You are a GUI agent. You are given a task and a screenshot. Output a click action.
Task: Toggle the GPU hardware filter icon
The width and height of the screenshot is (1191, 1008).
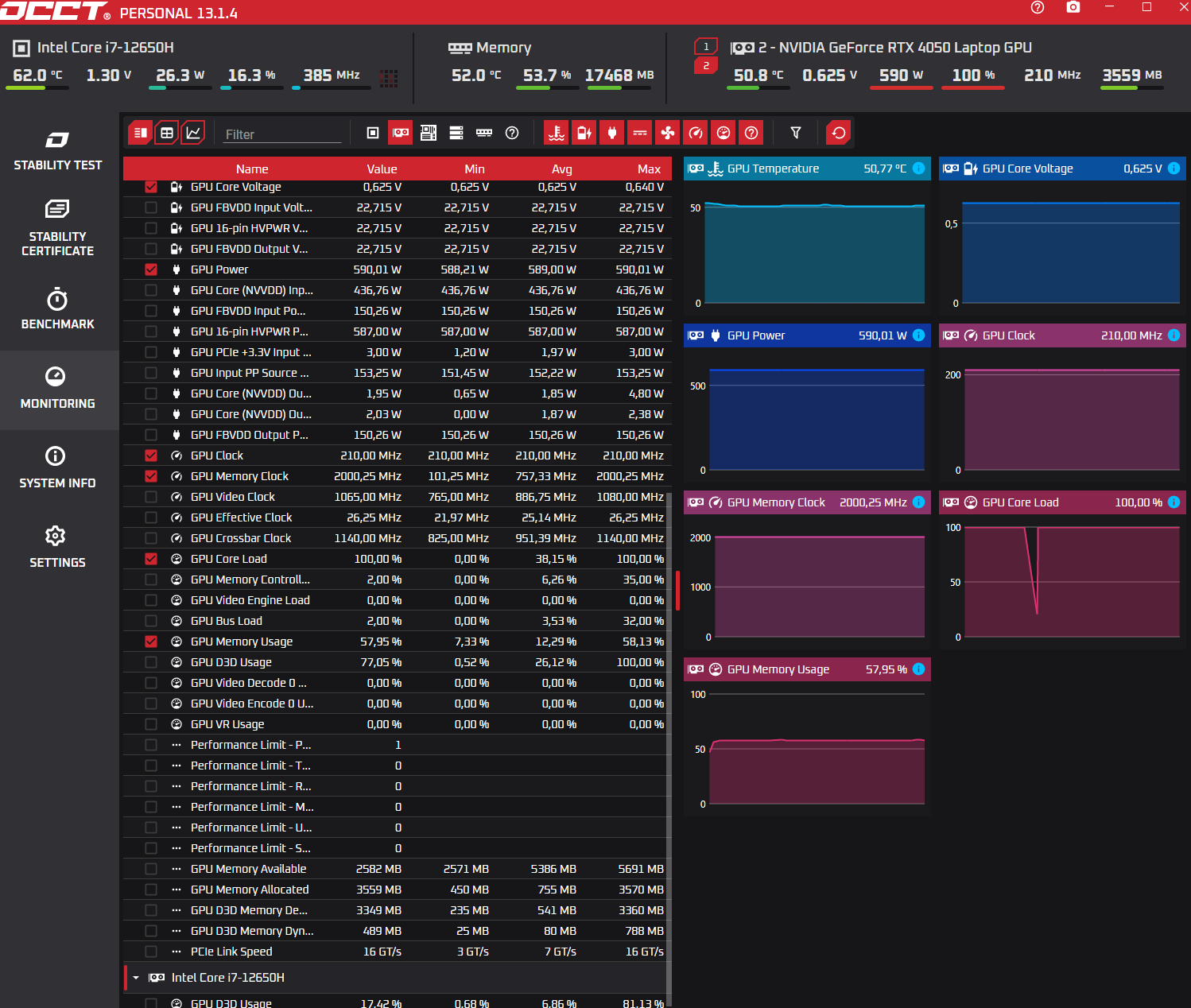coord(401,133)
